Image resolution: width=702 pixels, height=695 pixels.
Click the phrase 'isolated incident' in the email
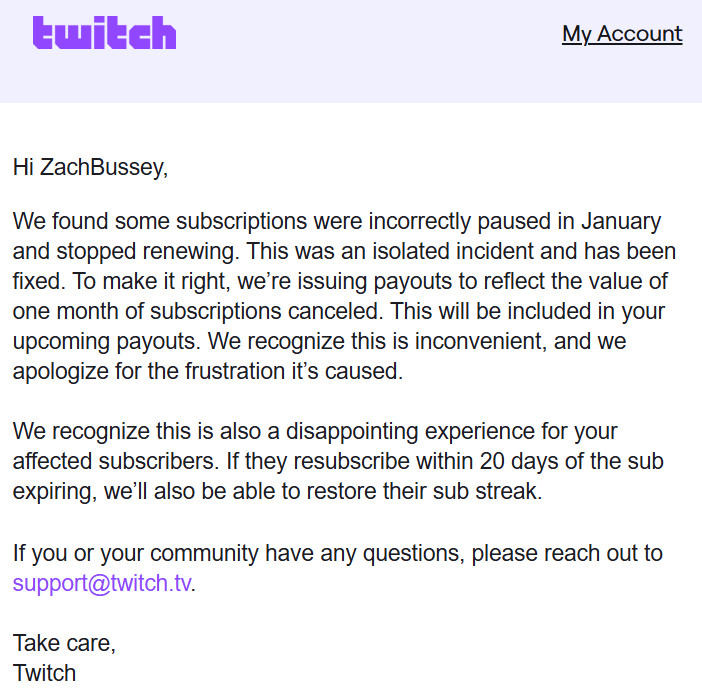454,251
